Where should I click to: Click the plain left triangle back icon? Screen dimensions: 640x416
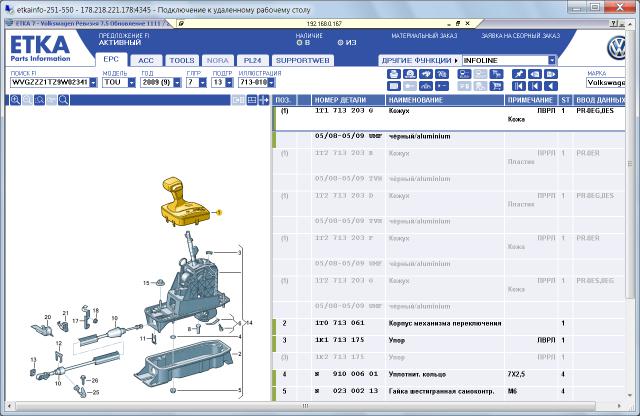coord(551,86)
